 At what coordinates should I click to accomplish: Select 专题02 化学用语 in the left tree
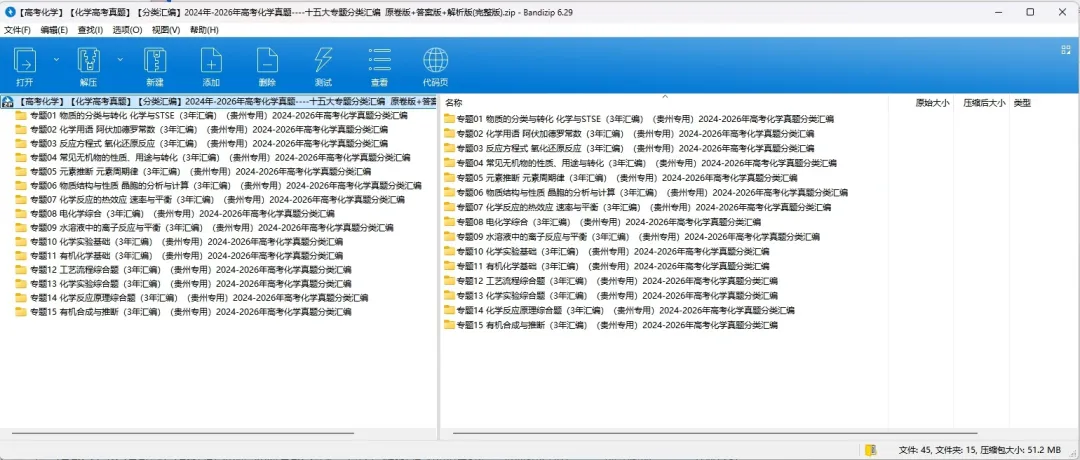coord(201,129)
